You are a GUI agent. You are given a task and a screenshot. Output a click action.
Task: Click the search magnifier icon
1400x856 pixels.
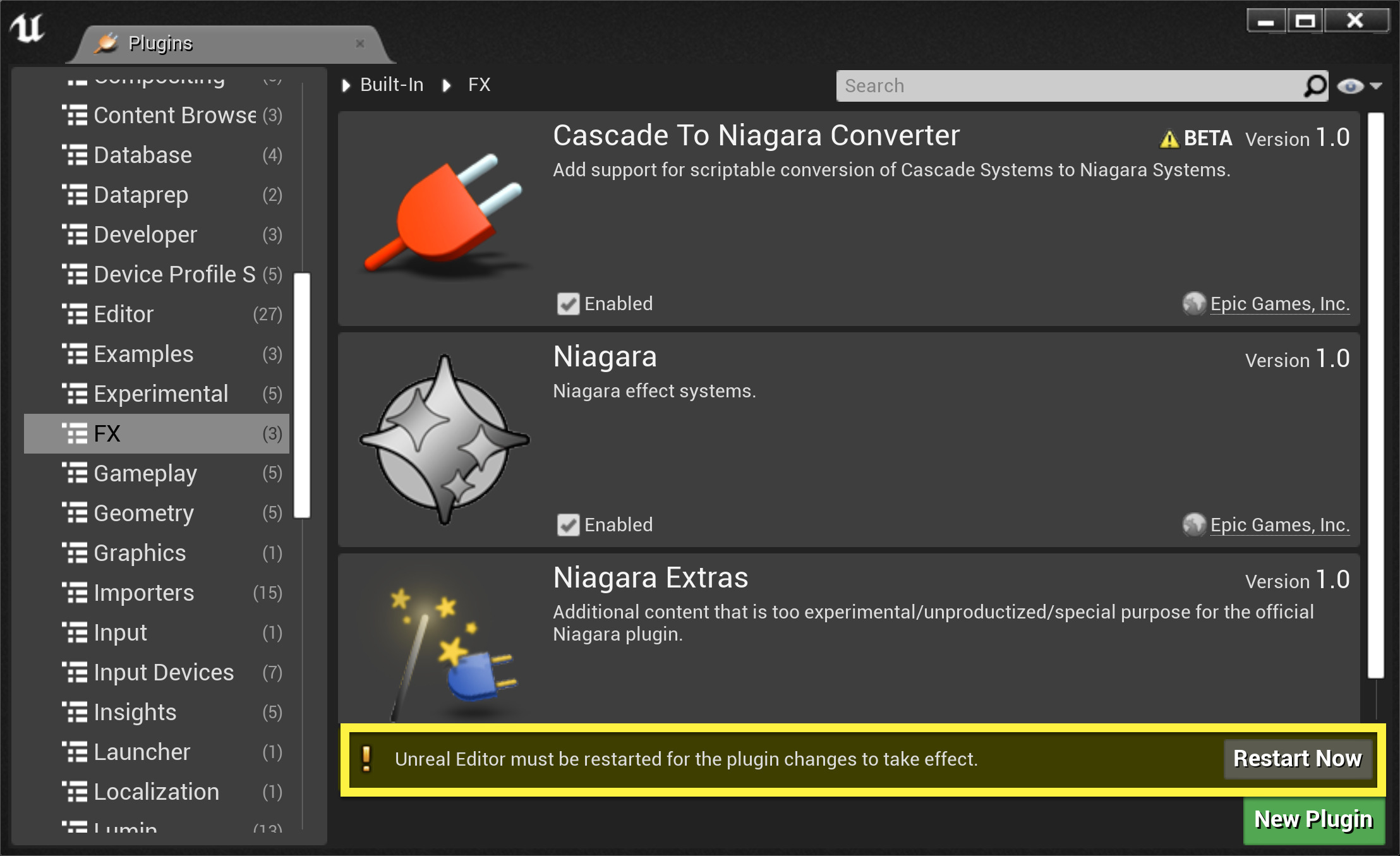(x=1315, y=86)
